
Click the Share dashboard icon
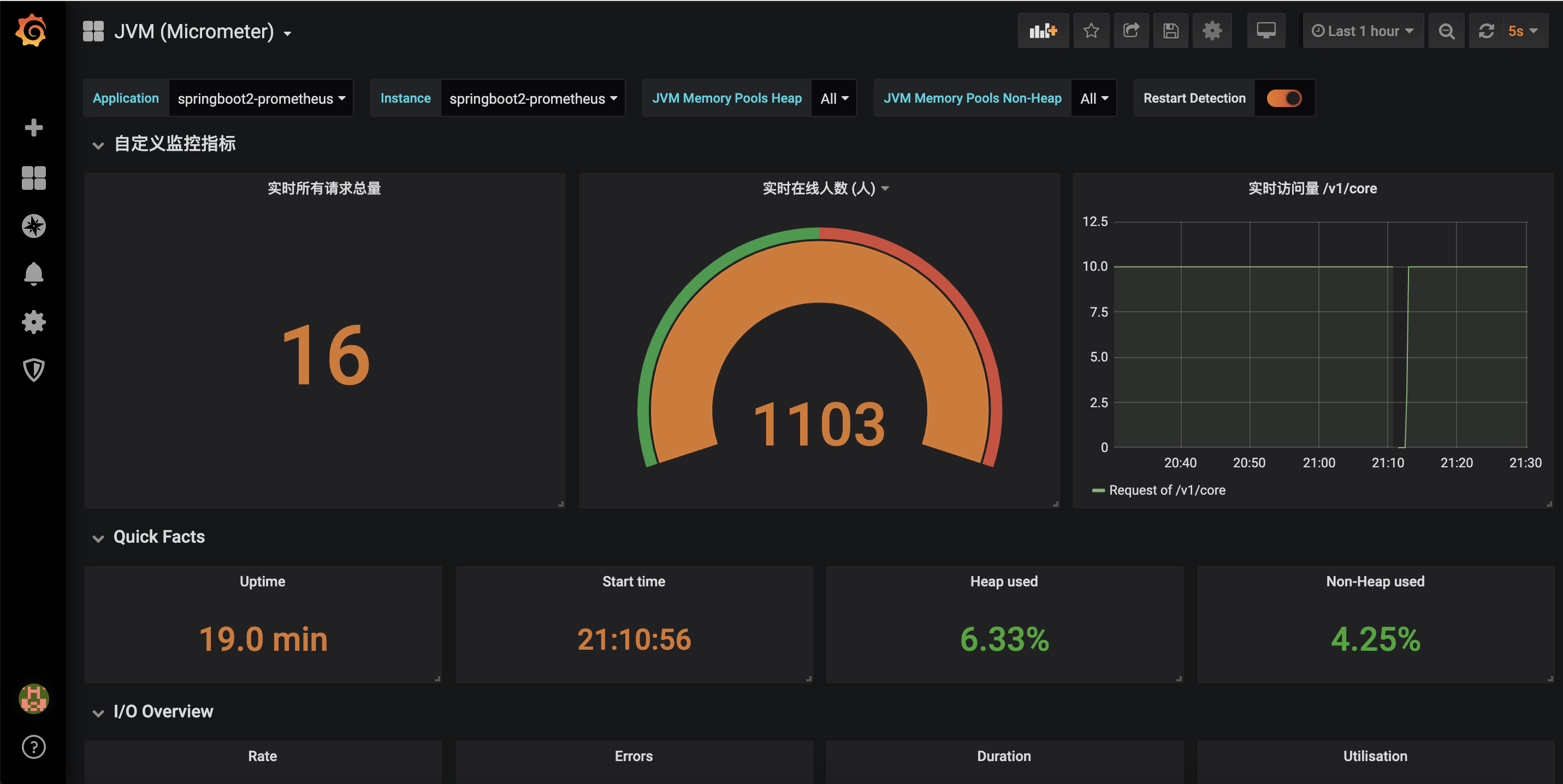[1131, 31]
